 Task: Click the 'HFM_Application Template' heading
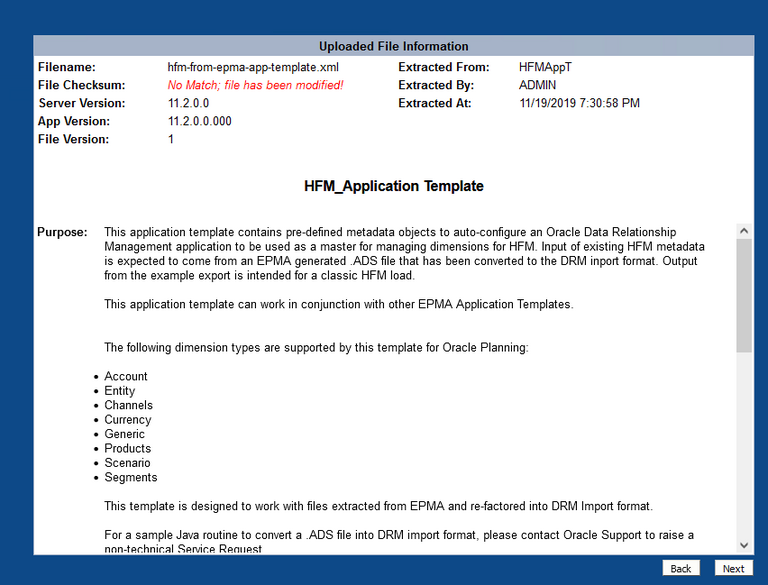point(393,186)
